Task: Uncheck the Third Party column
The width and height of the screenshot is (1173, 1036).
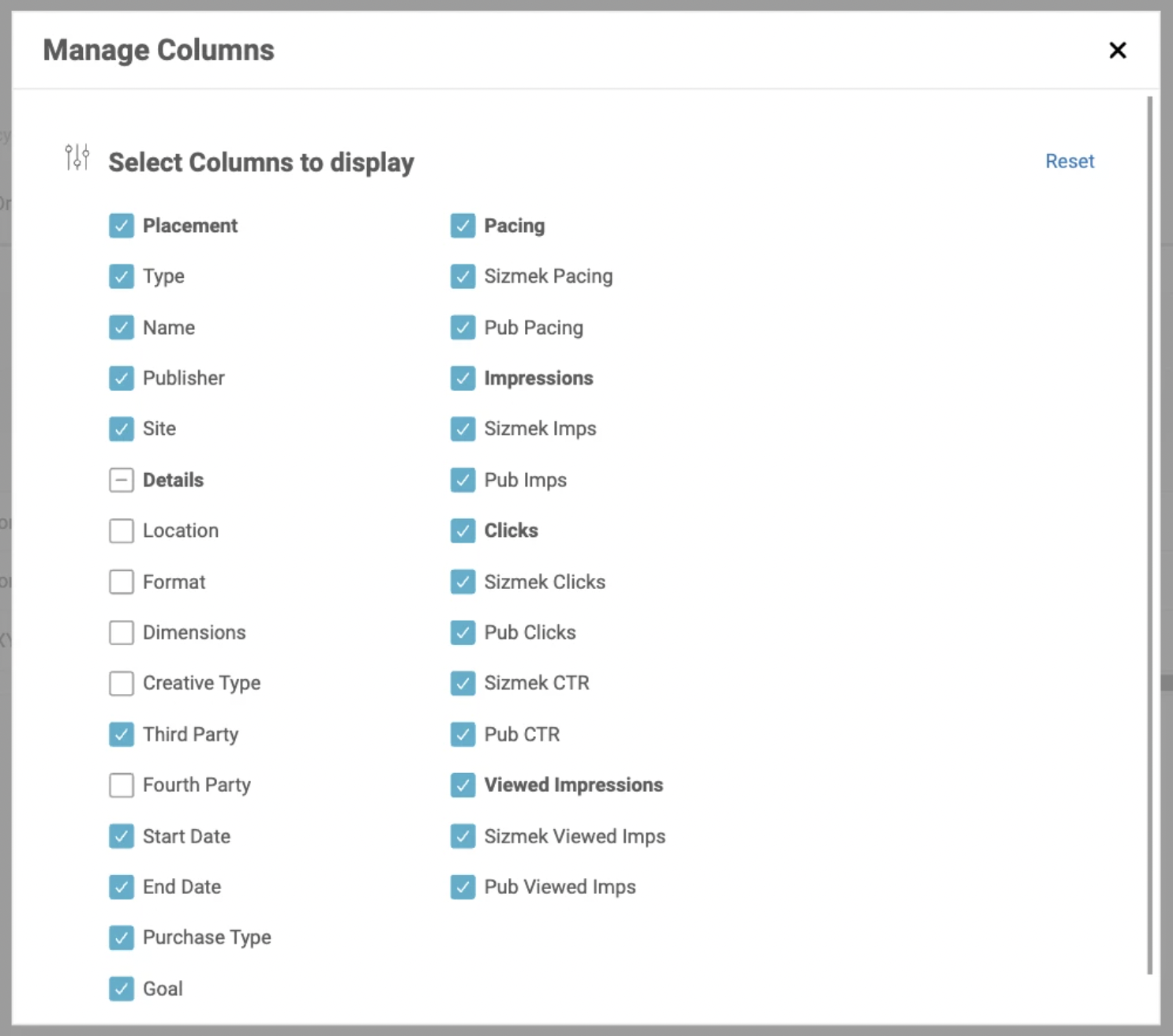Action: pos(122,734)
